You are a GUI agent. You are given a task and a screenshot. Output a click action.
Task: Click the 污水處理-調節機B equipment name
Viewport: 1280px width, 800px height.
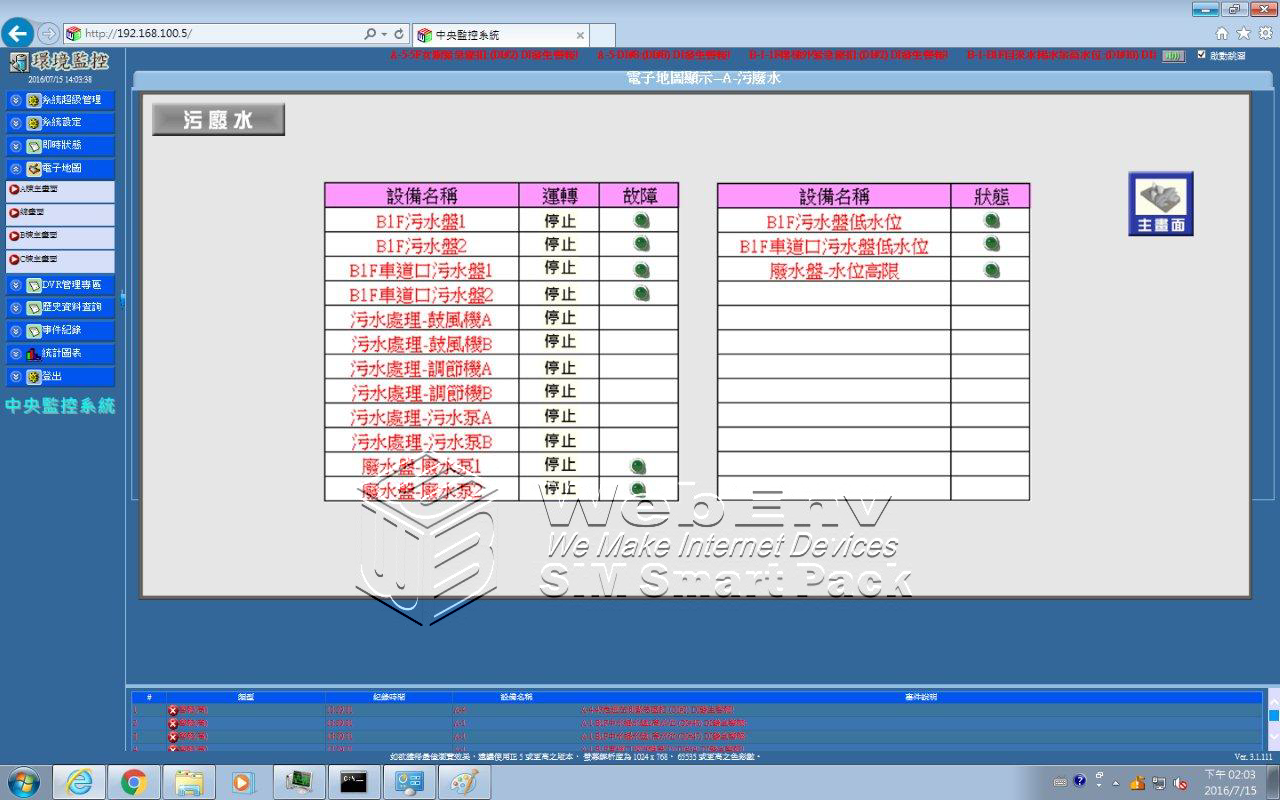(x=421, y=392)
